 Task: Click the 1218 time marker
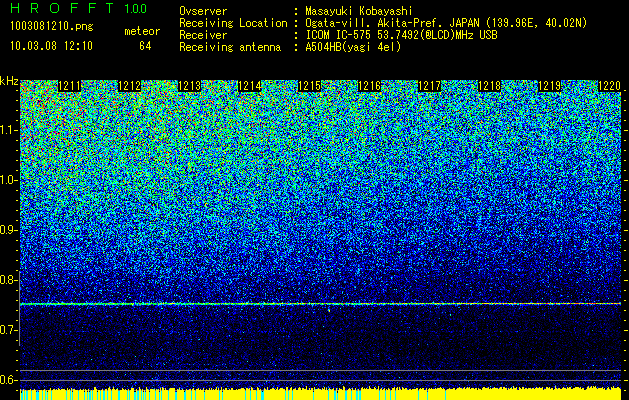pos(489,86)
